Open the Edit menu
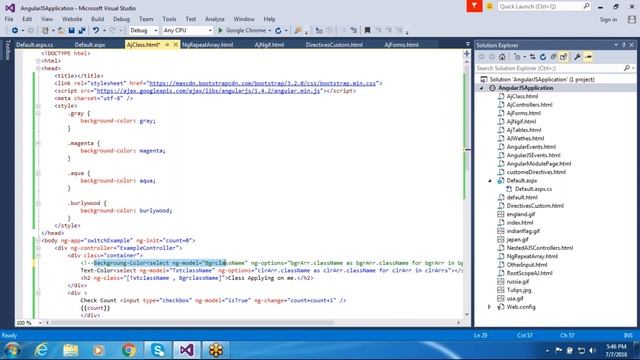Screen dimensions: 640x360 click(27, 19)
